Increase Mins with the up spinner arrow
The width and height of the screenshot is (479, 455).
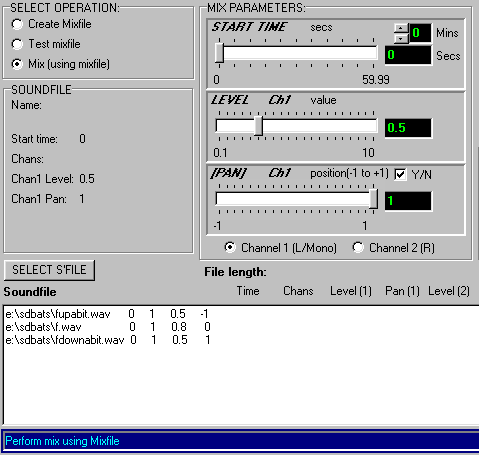point(401,28)
